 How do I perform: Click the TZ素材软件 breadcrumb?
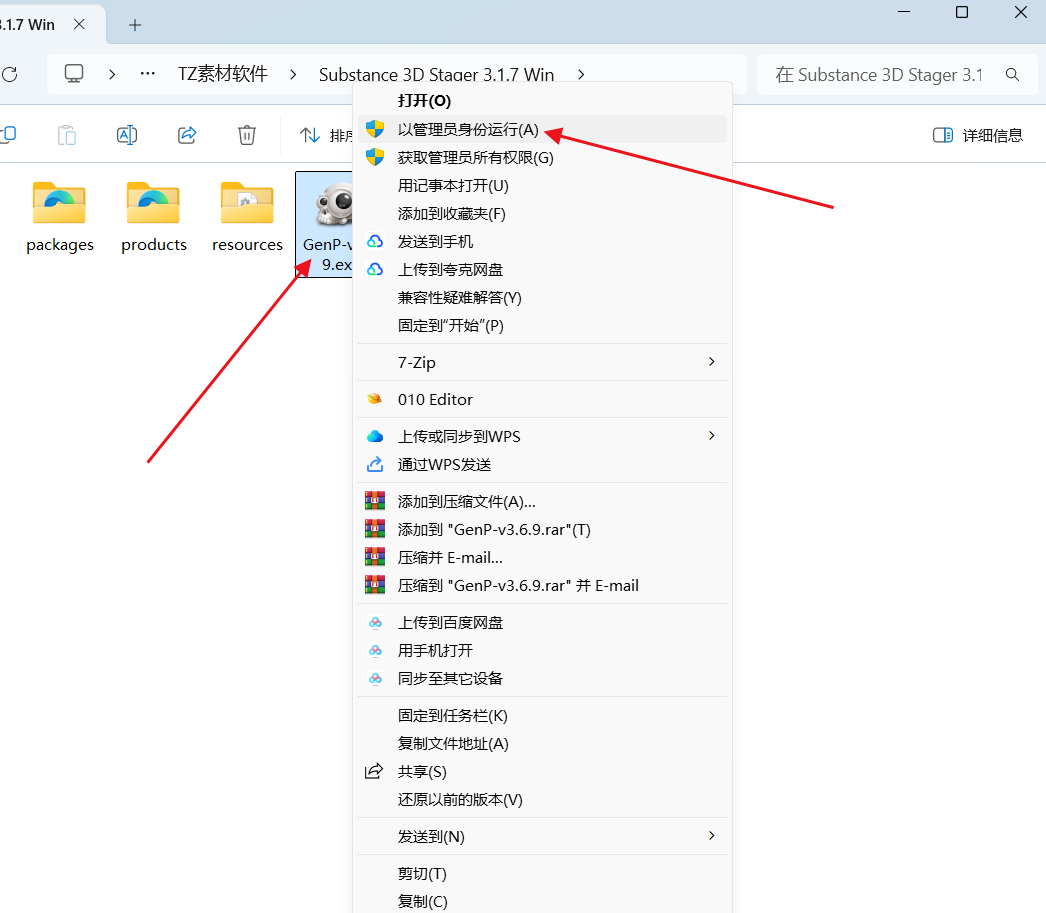[x=223, y=74]
